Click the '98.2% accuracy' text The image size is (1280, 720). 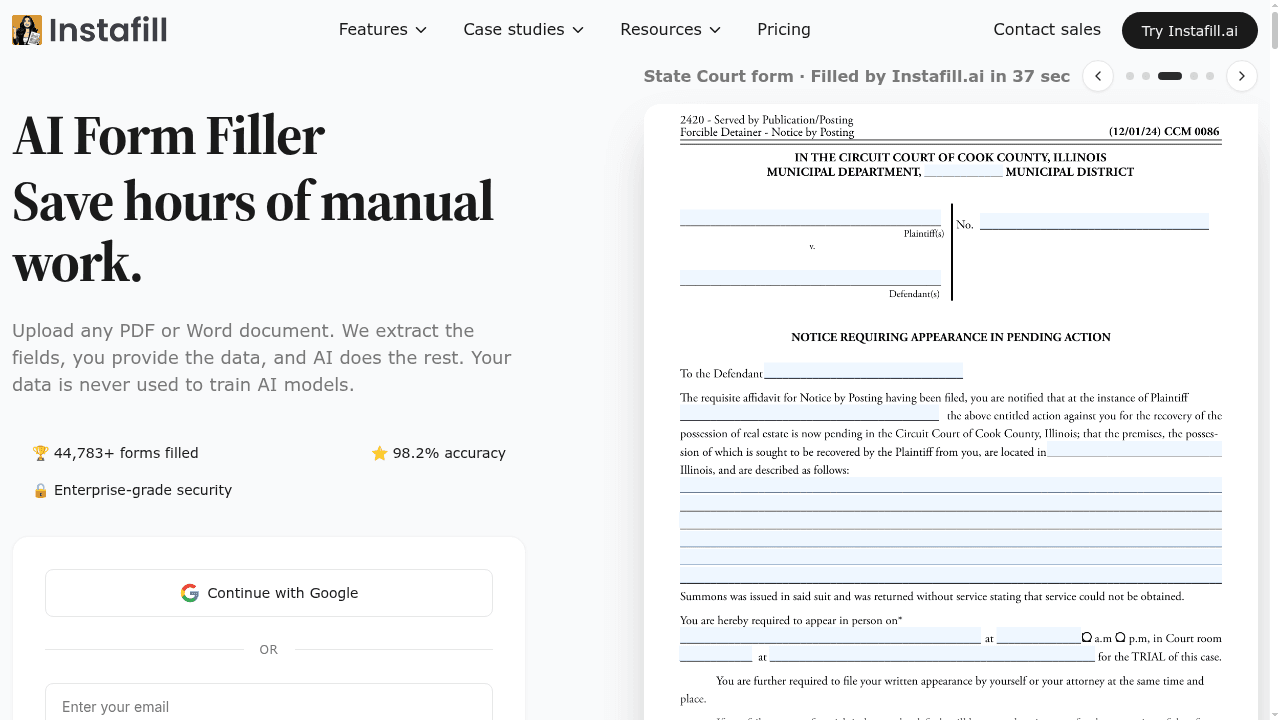pos(449,453)
